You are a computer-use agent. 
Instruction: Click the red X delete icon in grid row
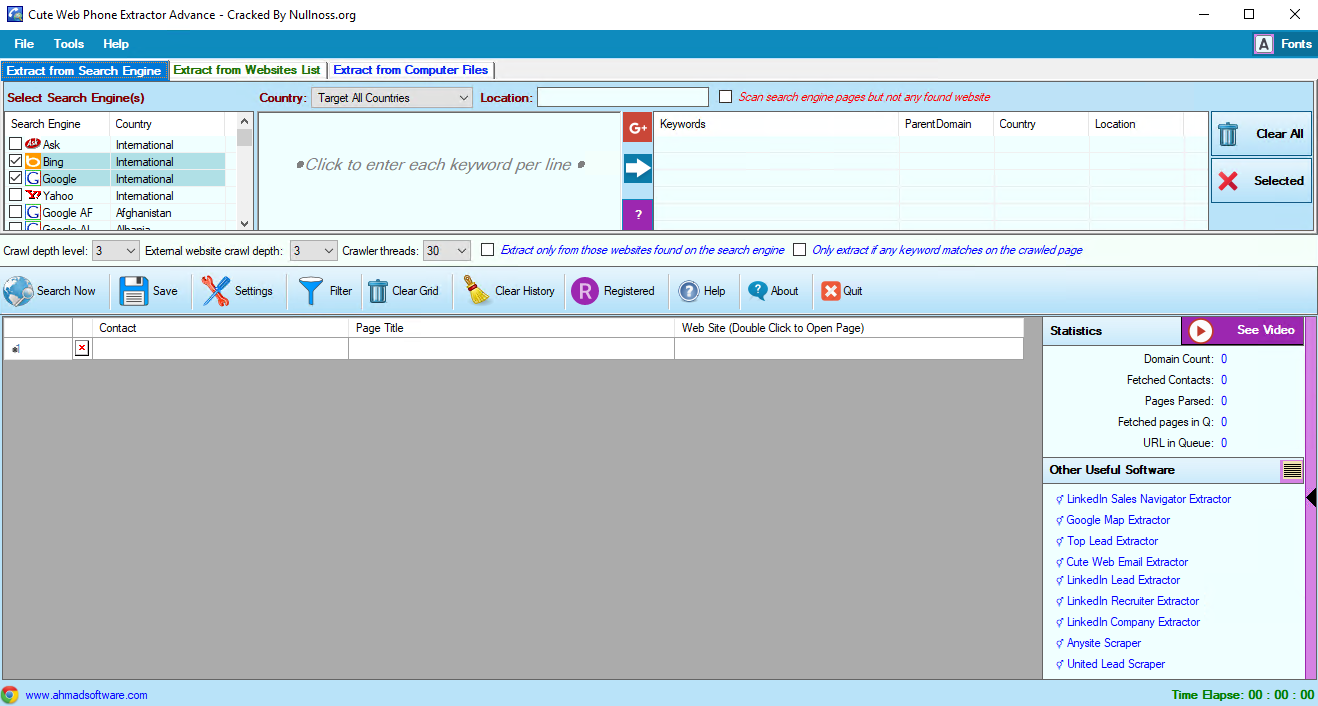click(x=82, y=347)
